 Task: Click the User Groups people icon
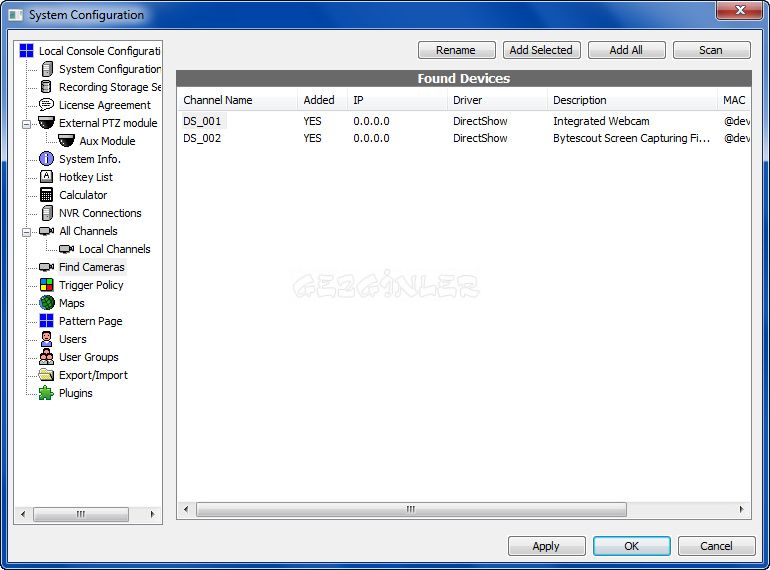(46, 357)
